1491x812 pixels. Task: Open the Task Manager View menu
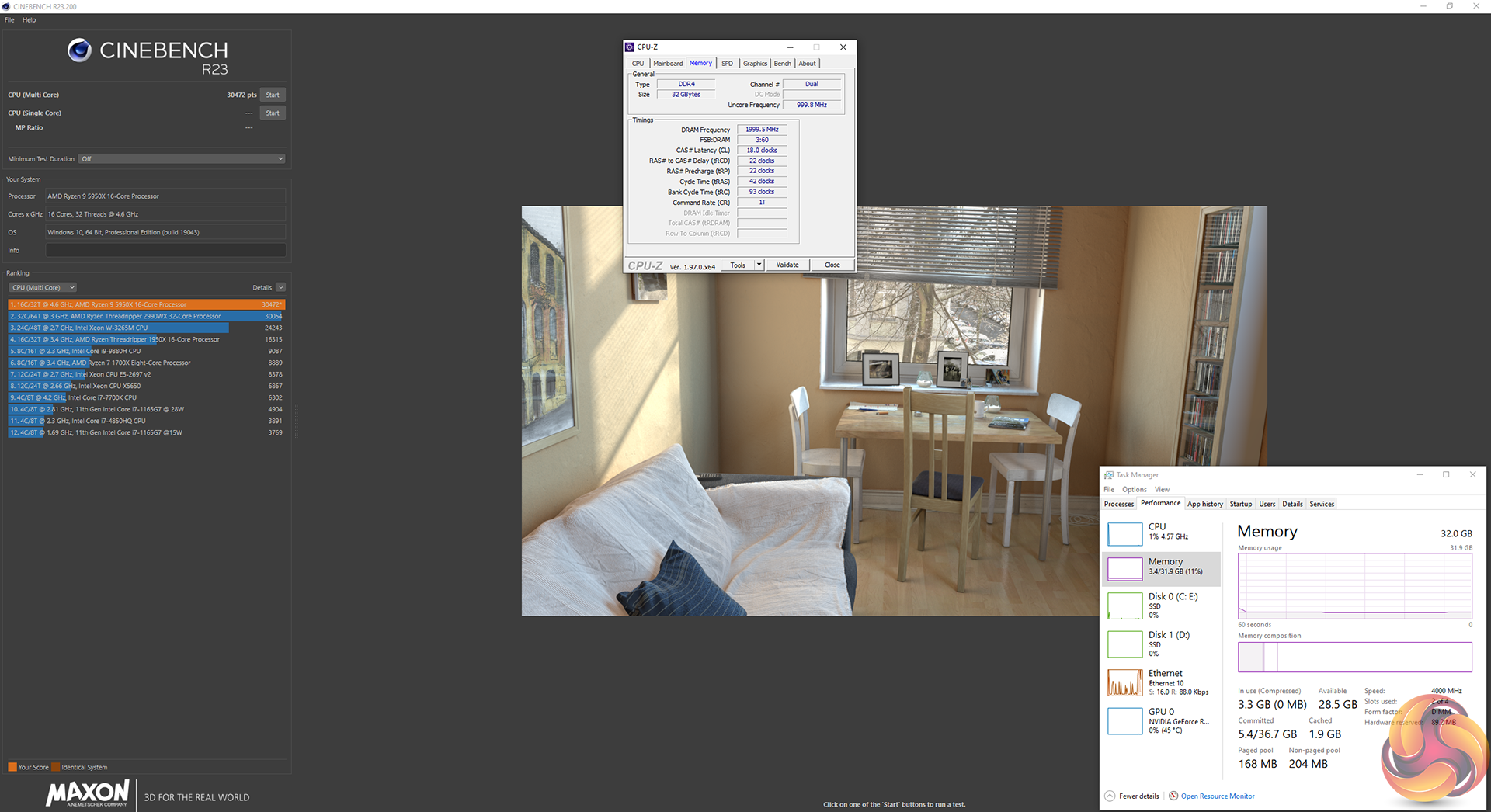click(x=1162, y=489)
